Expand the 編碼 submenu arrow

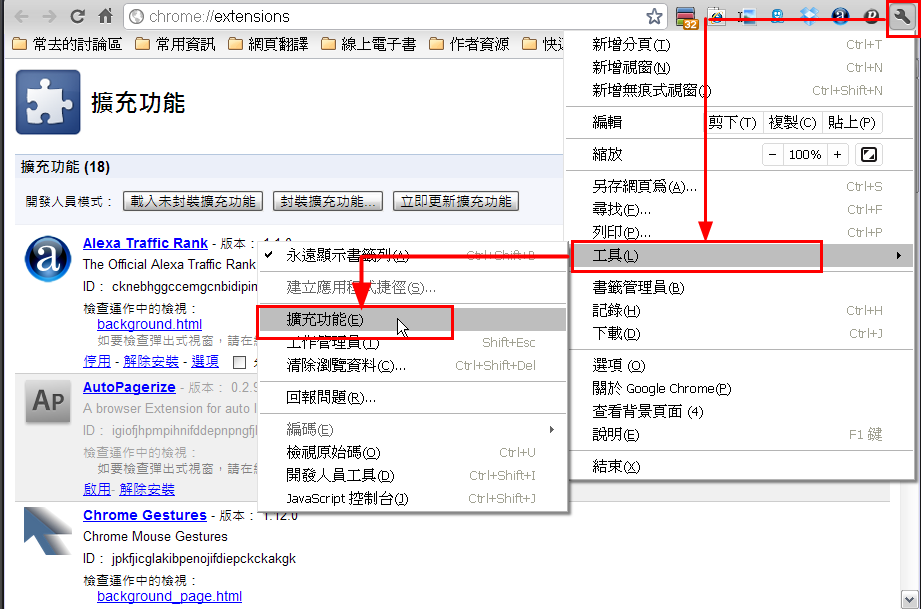552,429
